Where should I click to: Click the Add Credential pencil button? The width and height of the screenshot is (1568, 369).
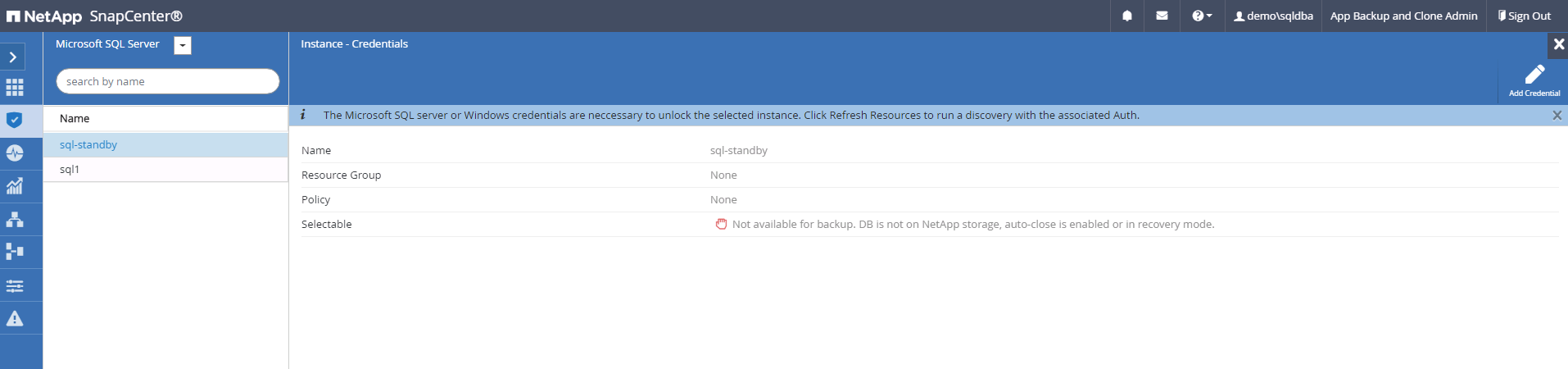(x=1534, y=80)
